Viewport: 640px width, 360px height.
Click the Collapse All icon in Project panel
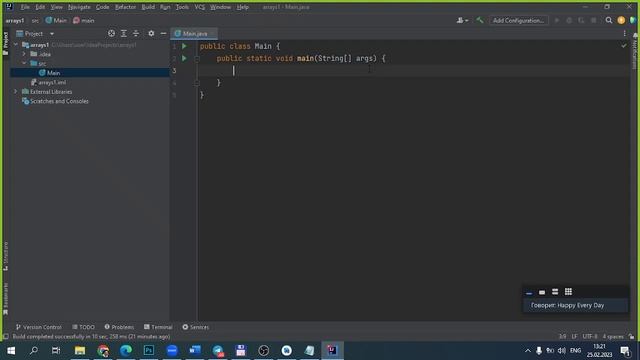pyautogui.click(x=136, y=33)
